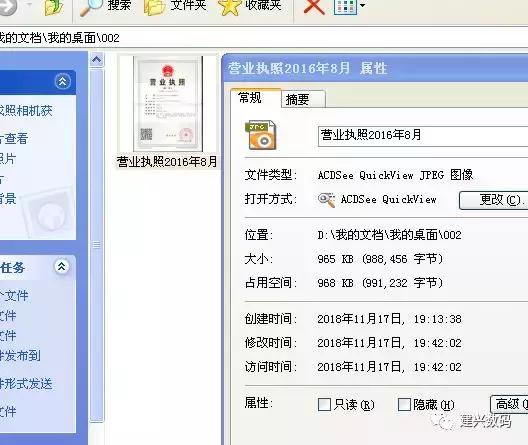Screen dimensions: 528x445
Task: Toggle the 隐藏(H) checkbox
Action: coord(404,404)
